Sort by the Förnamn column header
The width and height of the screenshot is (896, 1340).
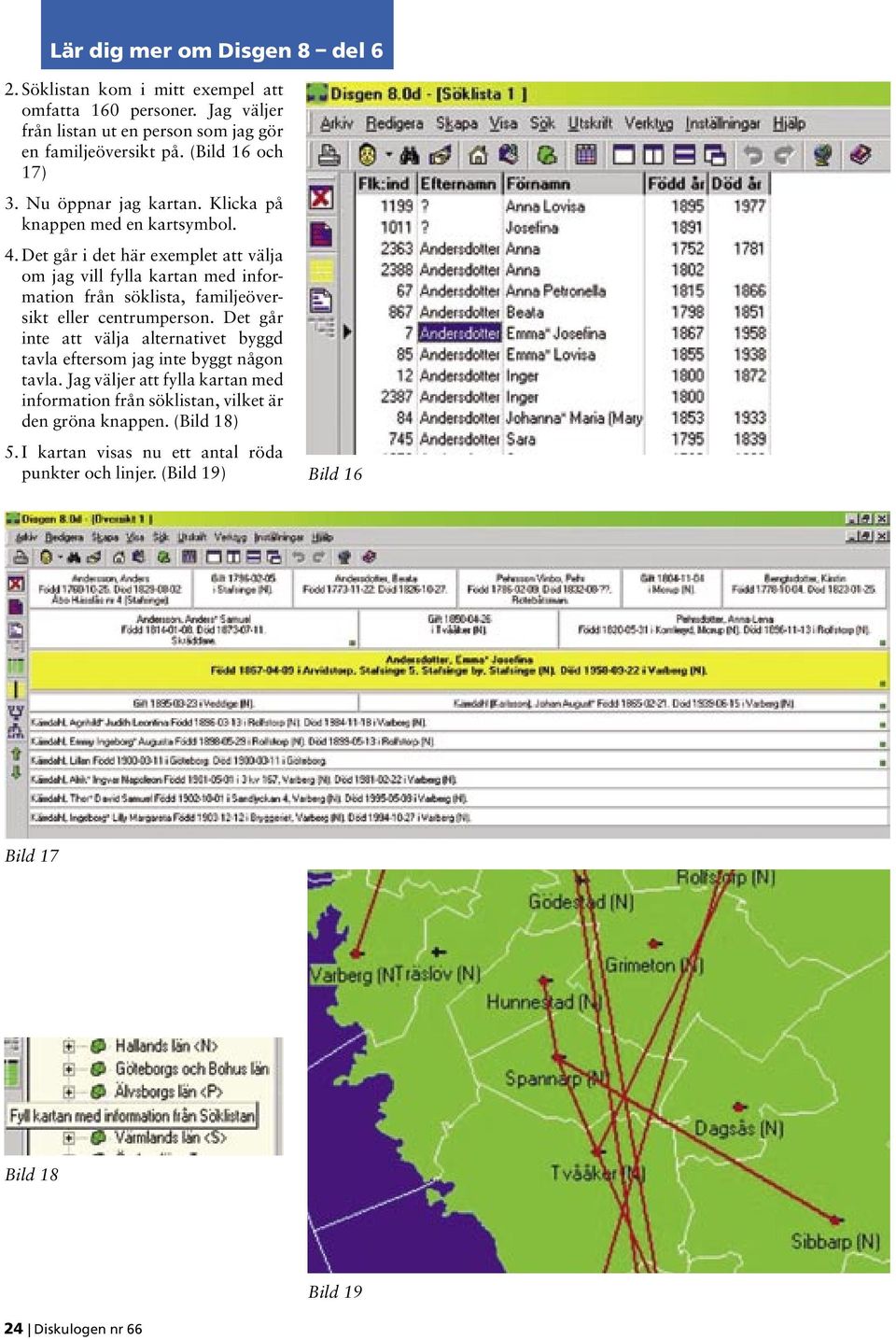point(574,184)
